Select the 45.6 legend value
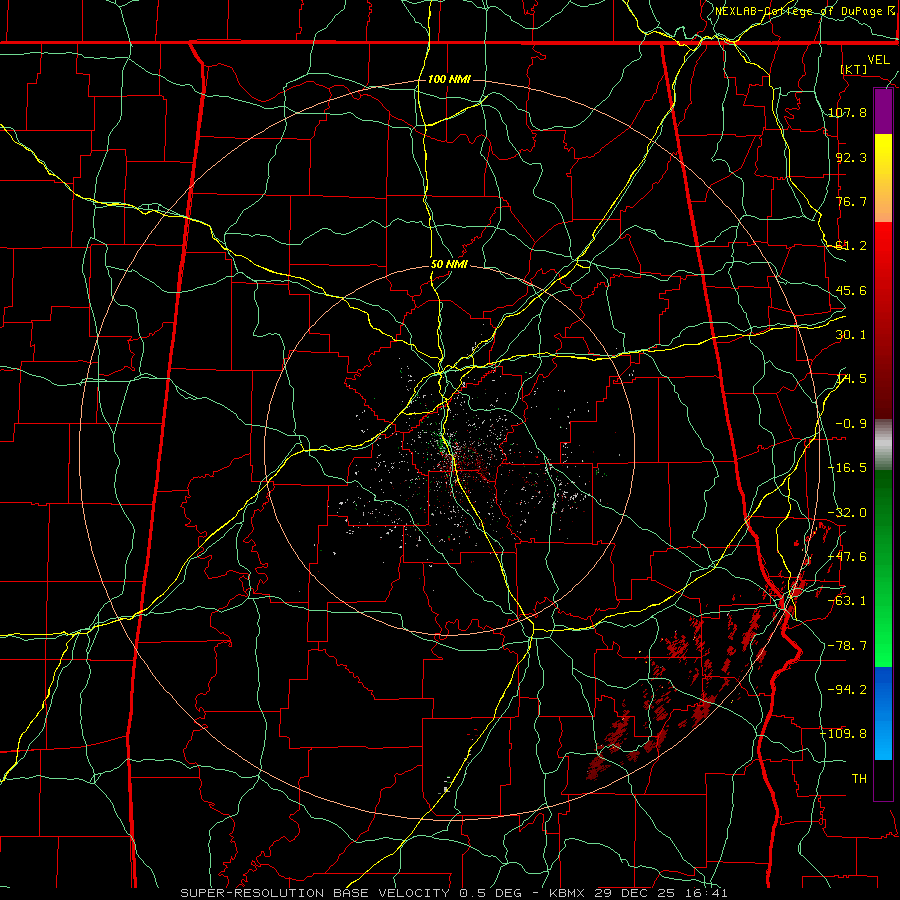The image size is (900, 900). click(x=851, y=290)
